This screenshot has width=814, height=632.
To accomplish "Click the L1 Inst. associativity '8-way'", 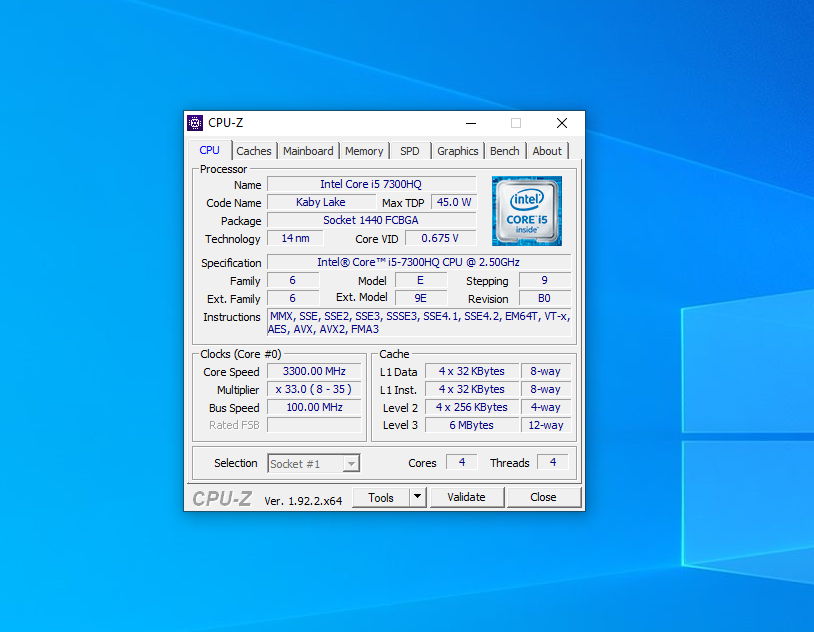I will tap(546, 389).
